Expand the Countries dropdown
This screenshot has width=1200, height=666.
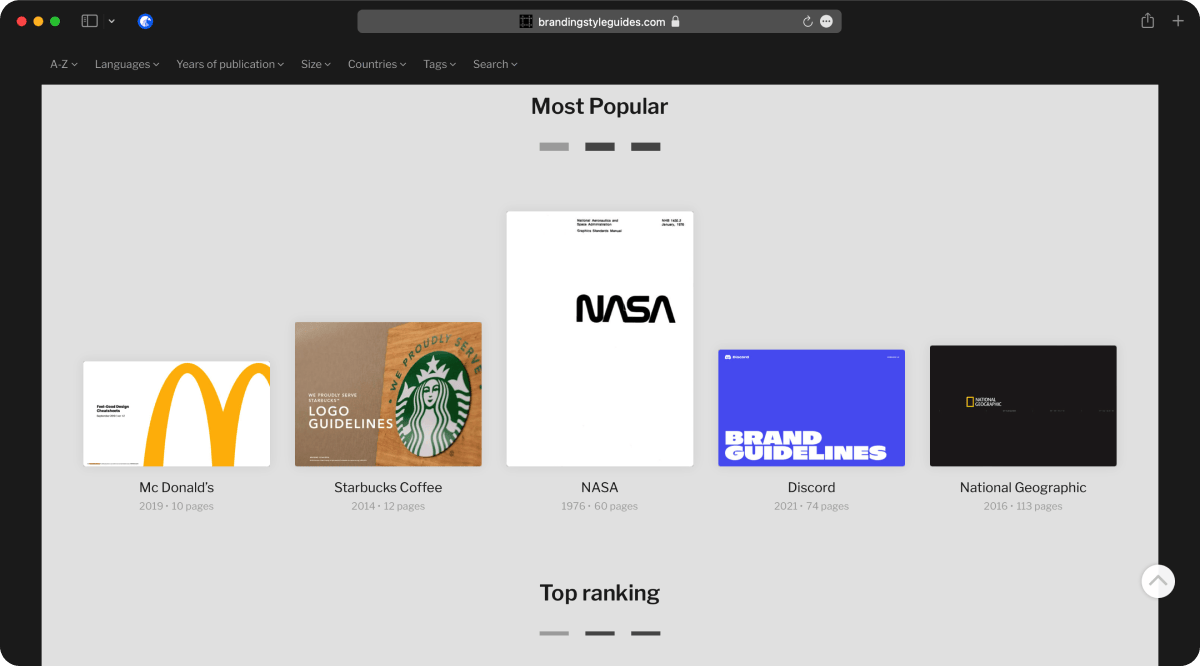[377, 64]
